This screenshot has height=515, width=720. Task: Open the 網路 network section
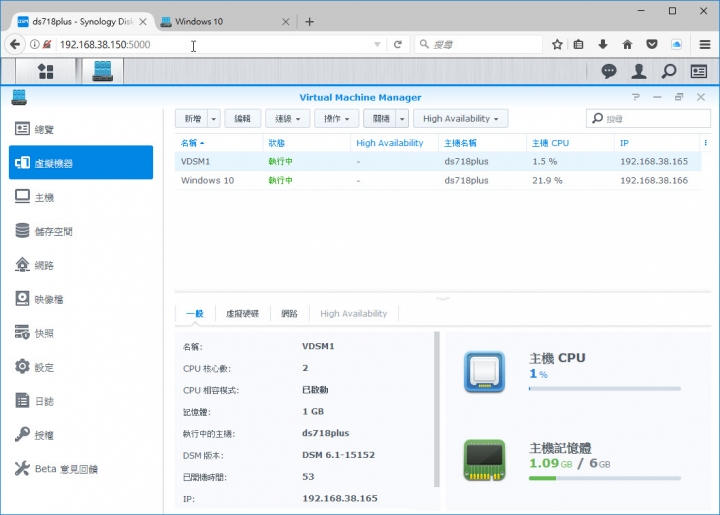coord(81,265)
